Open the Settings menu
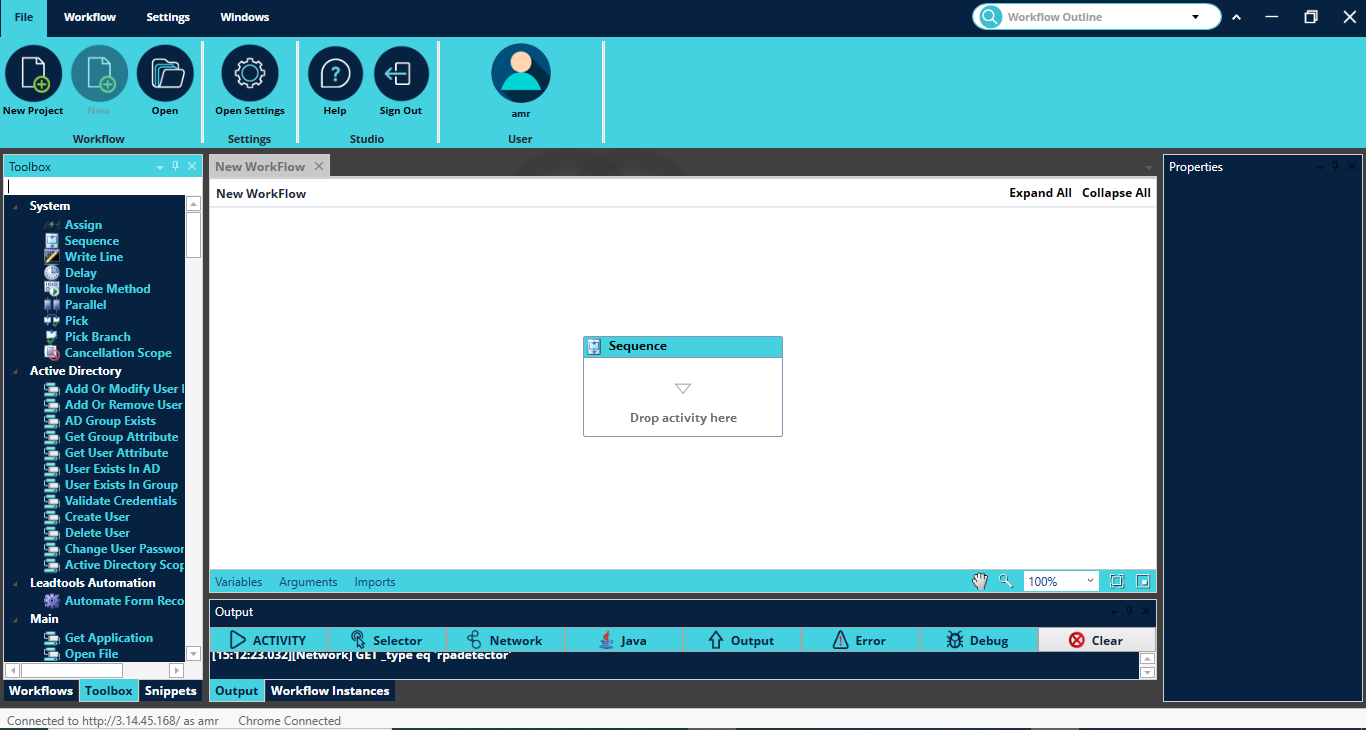The height and width of the screenshot is (730, 1366). click(x=168, y=17)
